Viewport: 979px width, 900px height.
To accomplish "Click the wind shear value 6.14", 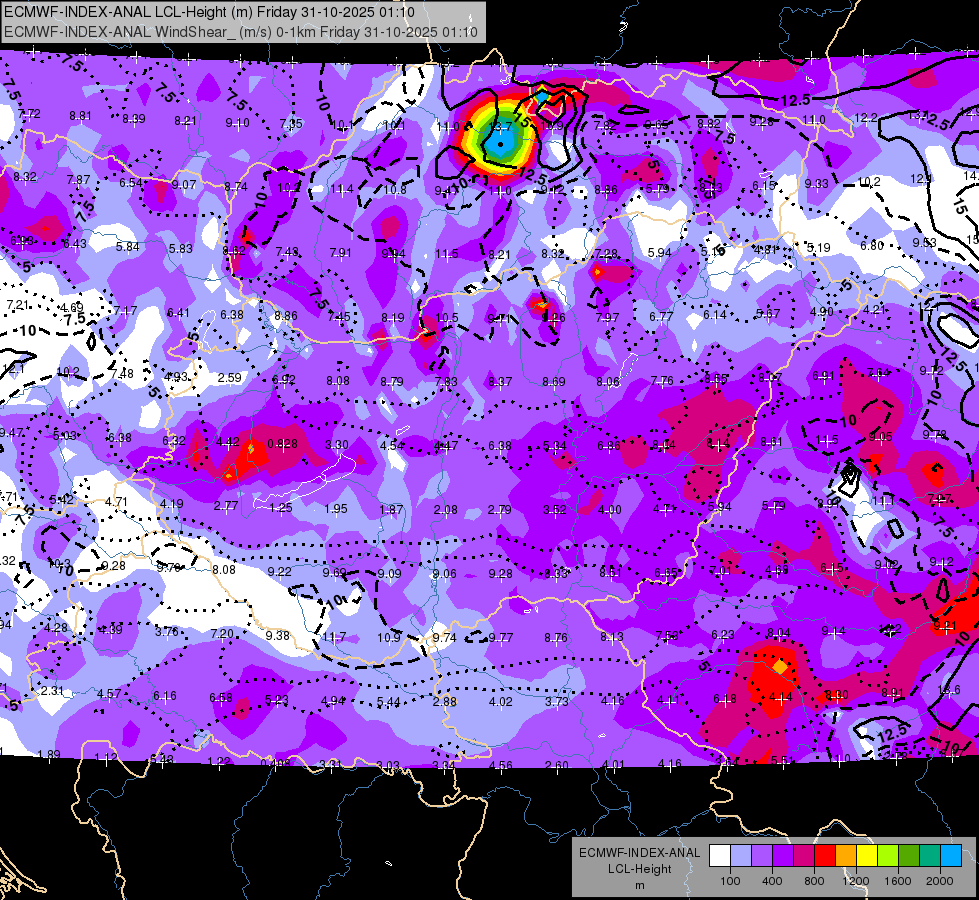I will click(x=715, y=315).
